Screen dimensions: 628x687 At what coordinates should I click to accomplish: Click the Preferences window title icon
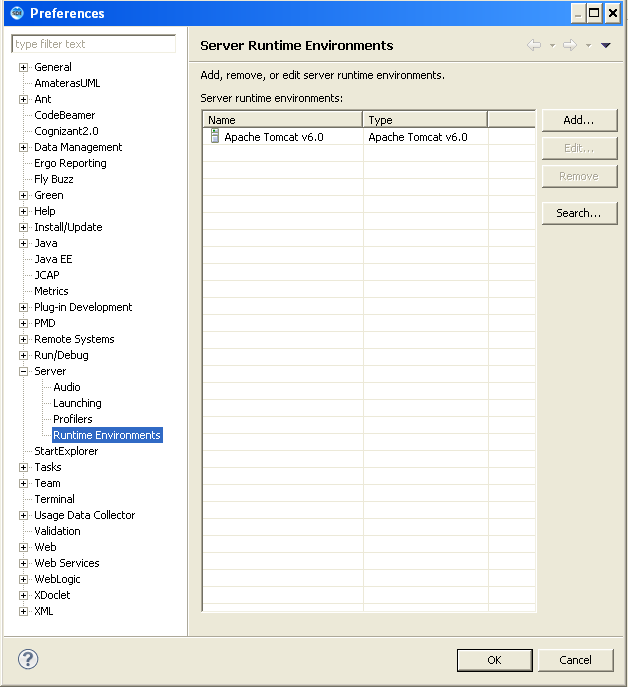pyautogui.click(x=17, y=13)
